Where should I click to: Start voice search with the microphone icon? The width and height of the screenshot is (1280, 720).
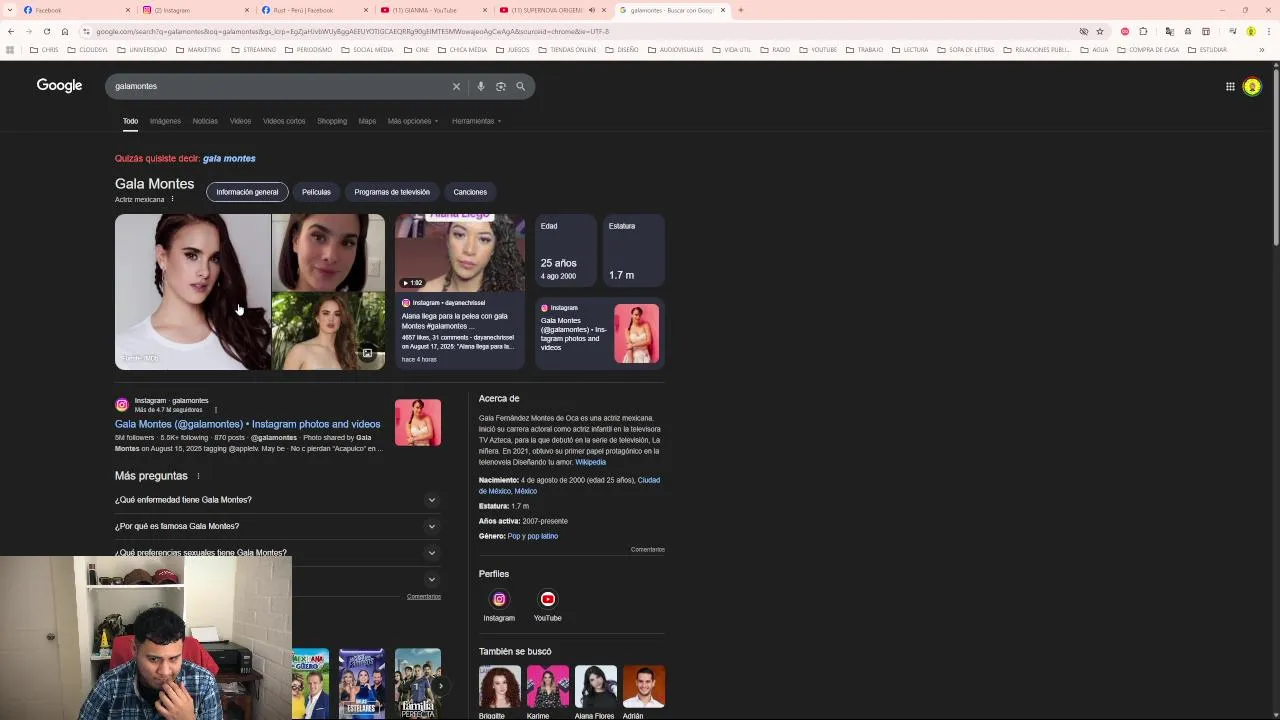(480, 86)
